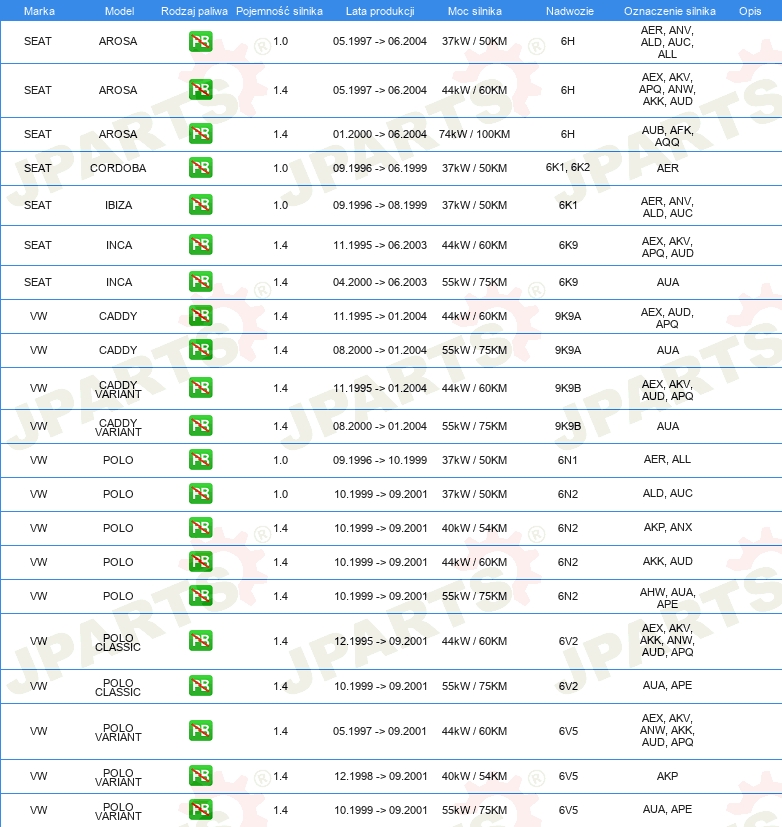
Task: Click the Pojemność silnika column header
Action: [x=279, y=11]
